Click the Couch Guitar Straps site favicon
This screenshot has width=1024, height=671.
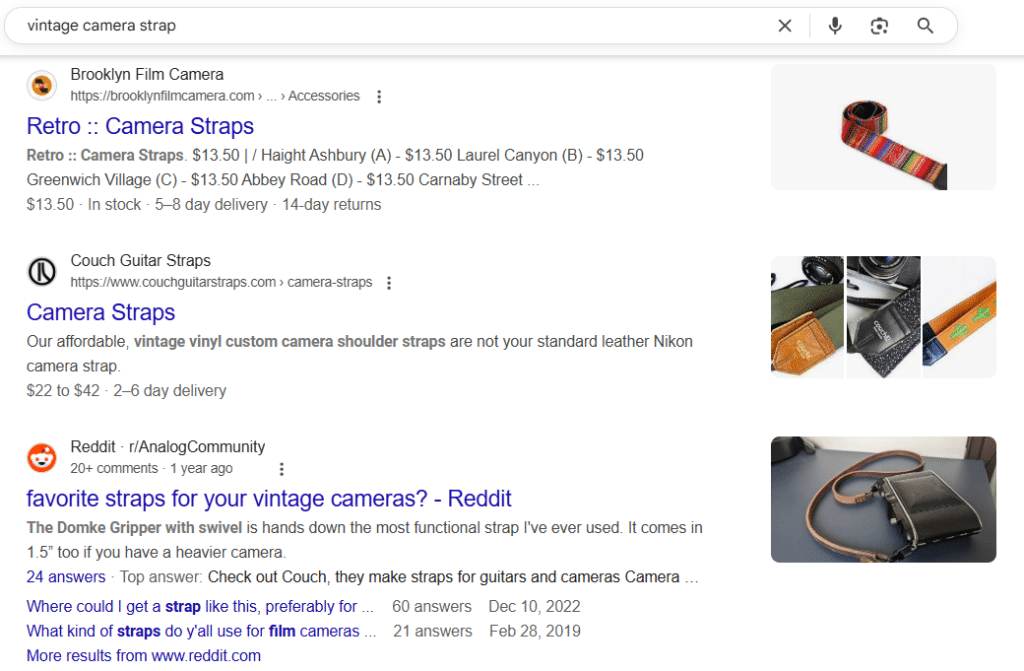42,272
